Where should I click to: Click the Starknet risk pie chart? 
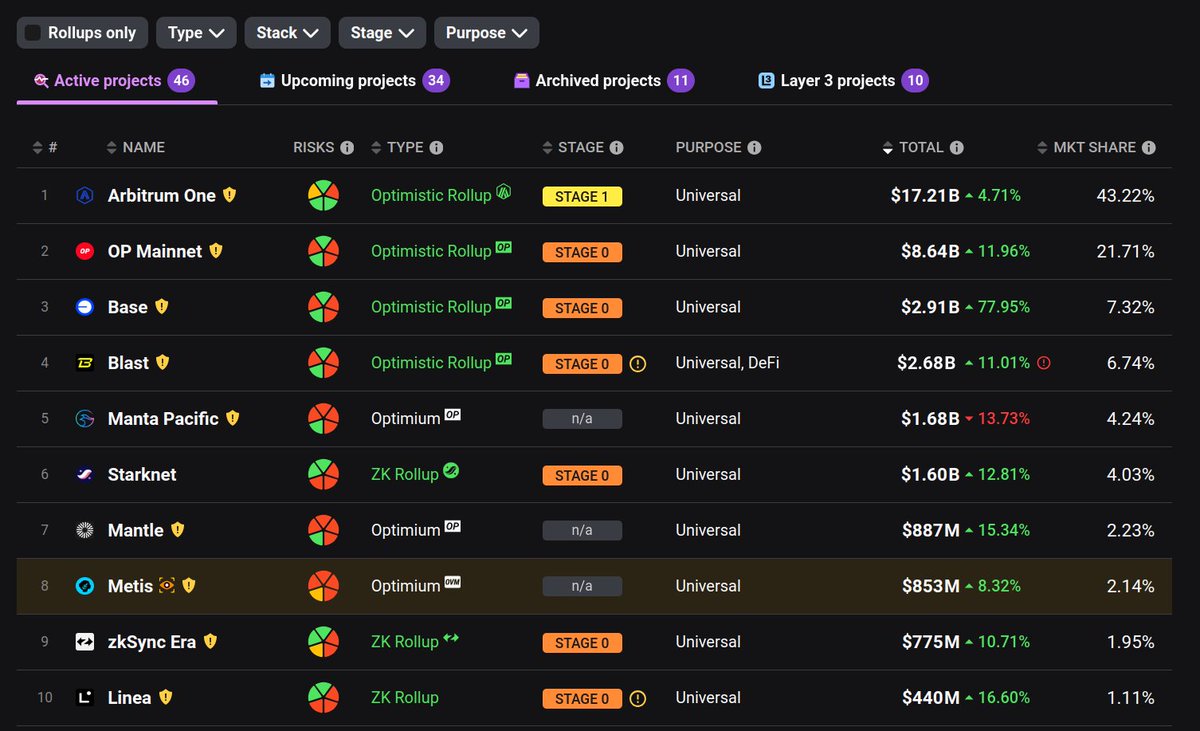pos(323,475)
